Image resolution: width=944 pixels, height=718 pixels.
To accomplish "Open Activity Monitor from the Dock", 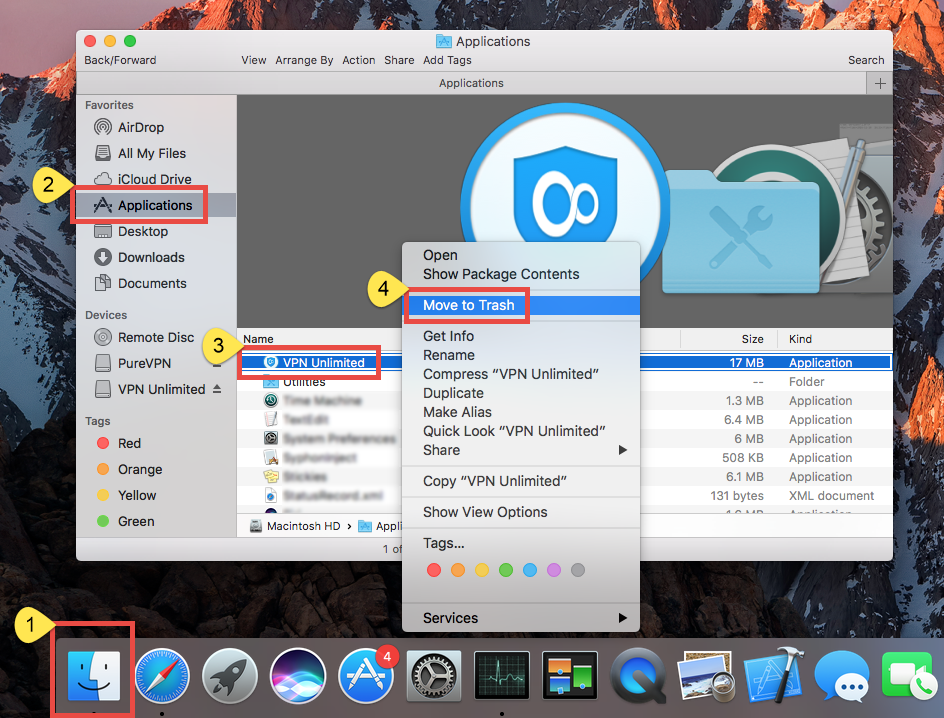I will 501,678.
